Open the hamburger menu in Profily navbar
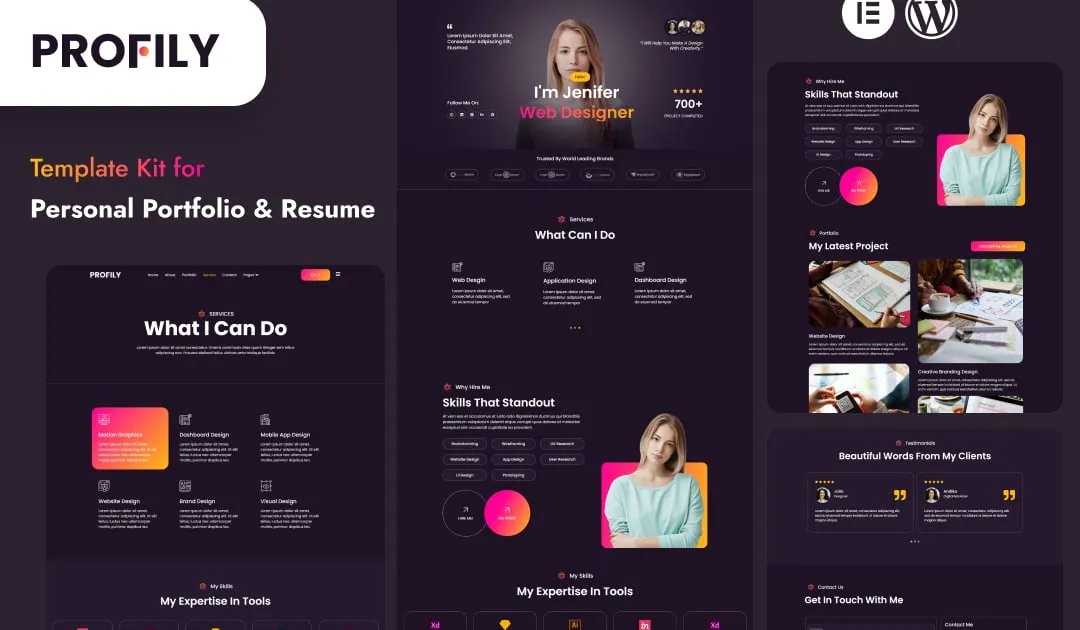1080x630 pixels. click(x=338, y=274)
